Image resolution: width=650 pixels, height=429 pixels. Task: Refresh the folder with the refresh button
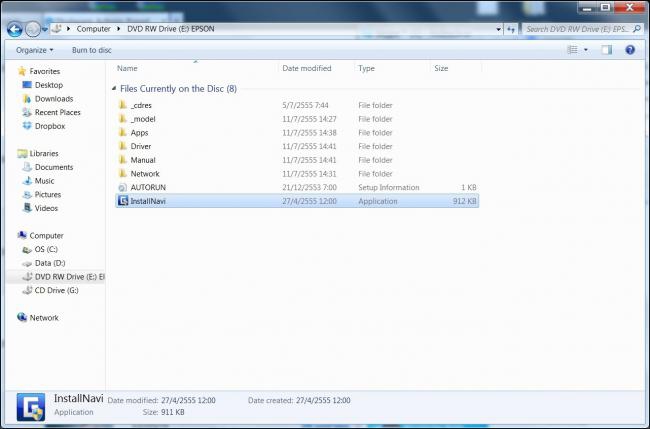click(511, 29)
